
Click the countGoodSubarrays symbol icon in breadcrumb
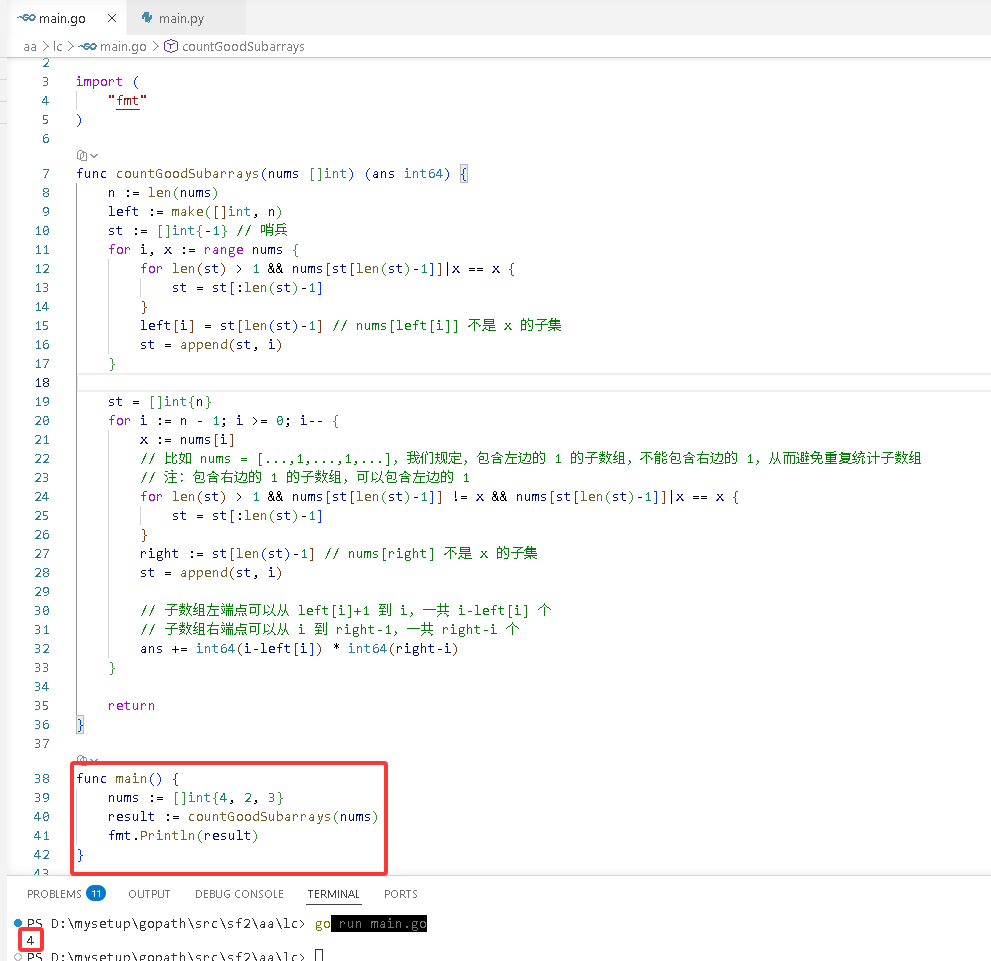pos(171,46)
